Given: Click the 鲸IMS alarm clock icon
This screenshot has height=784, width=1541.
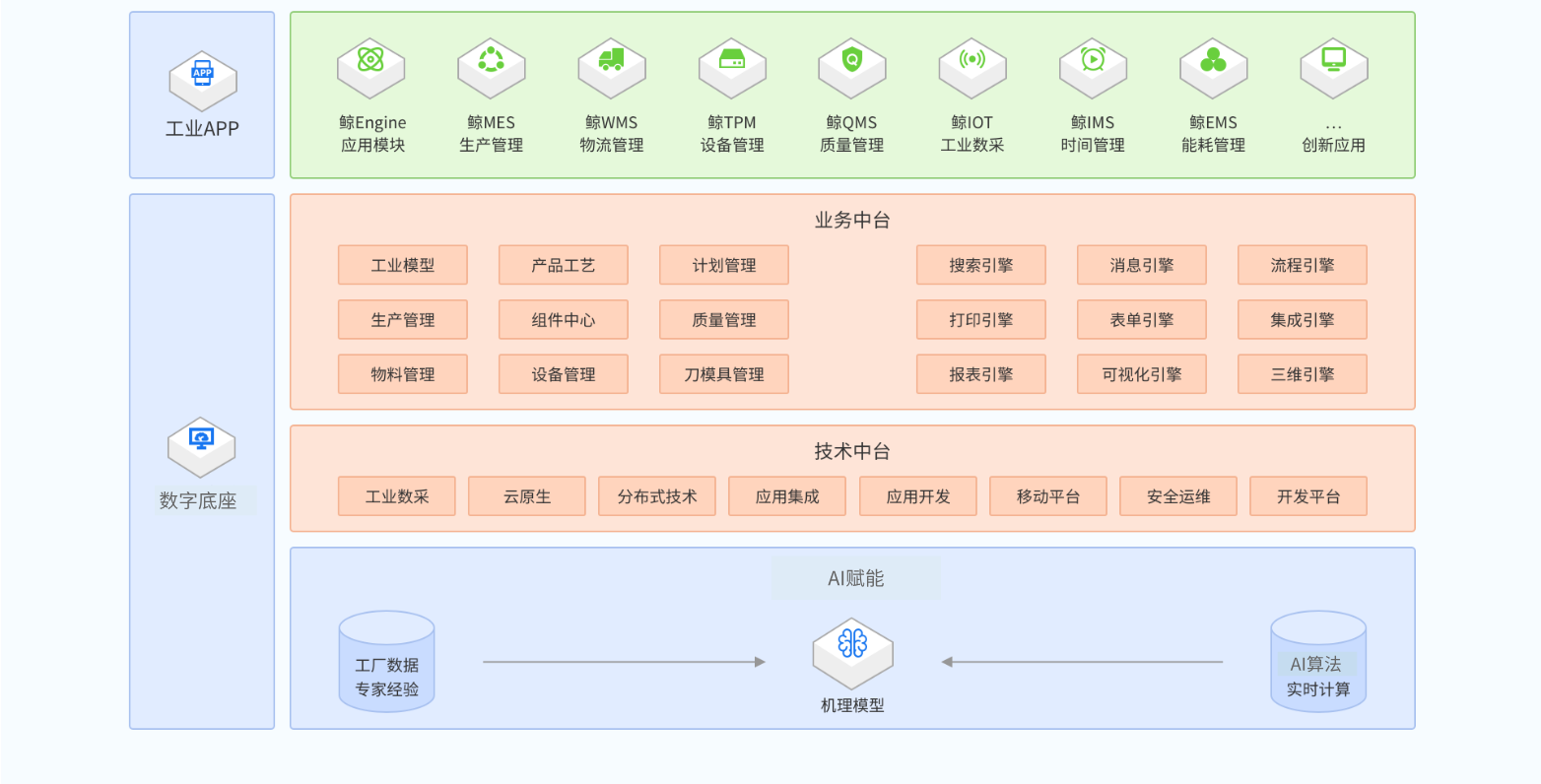Looking at the screenshot, I should pos(1093,68).
